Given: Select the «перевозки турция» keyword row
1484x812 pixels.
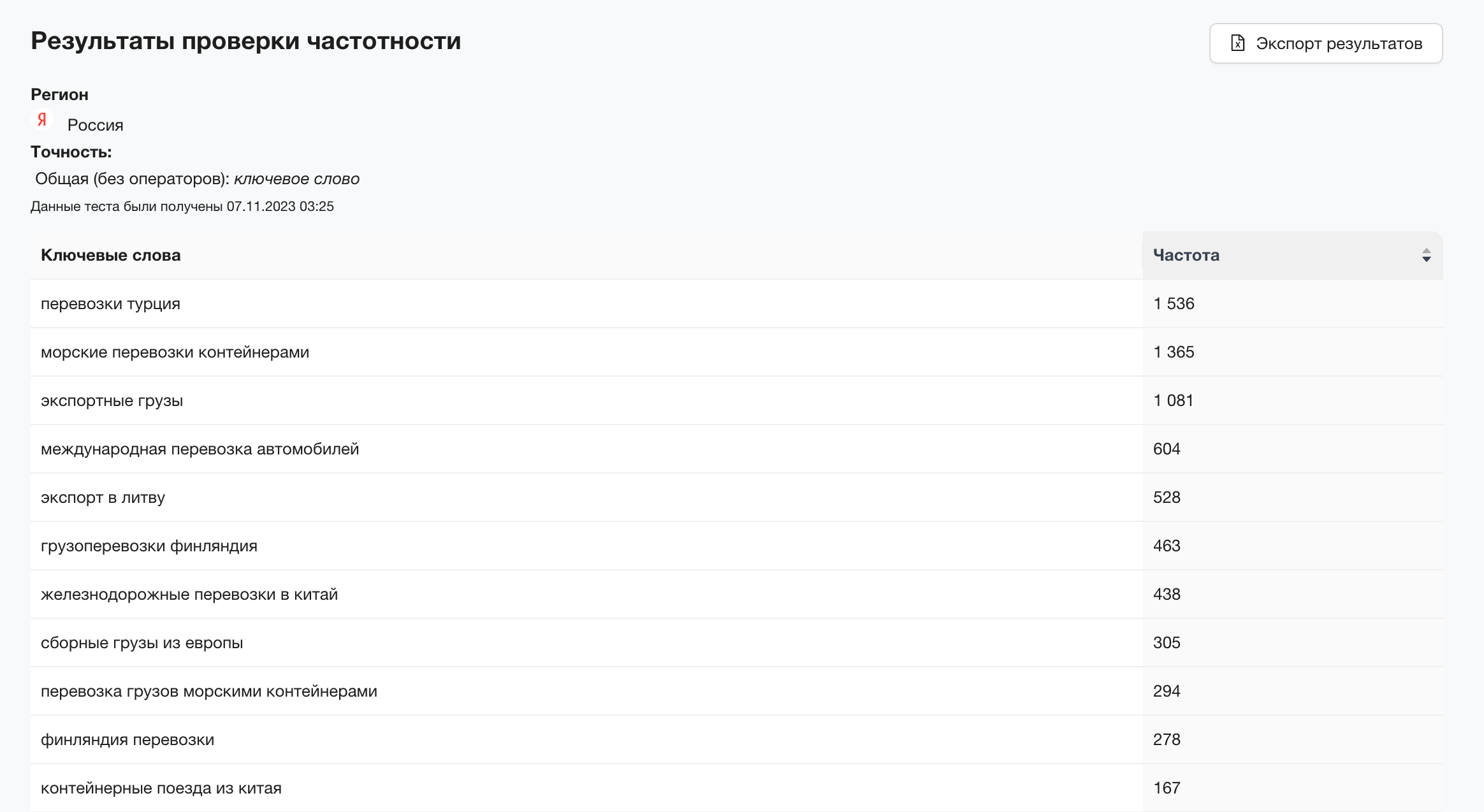Looking at the screenshot, I should pyautogui.click(x=111, y=304).
